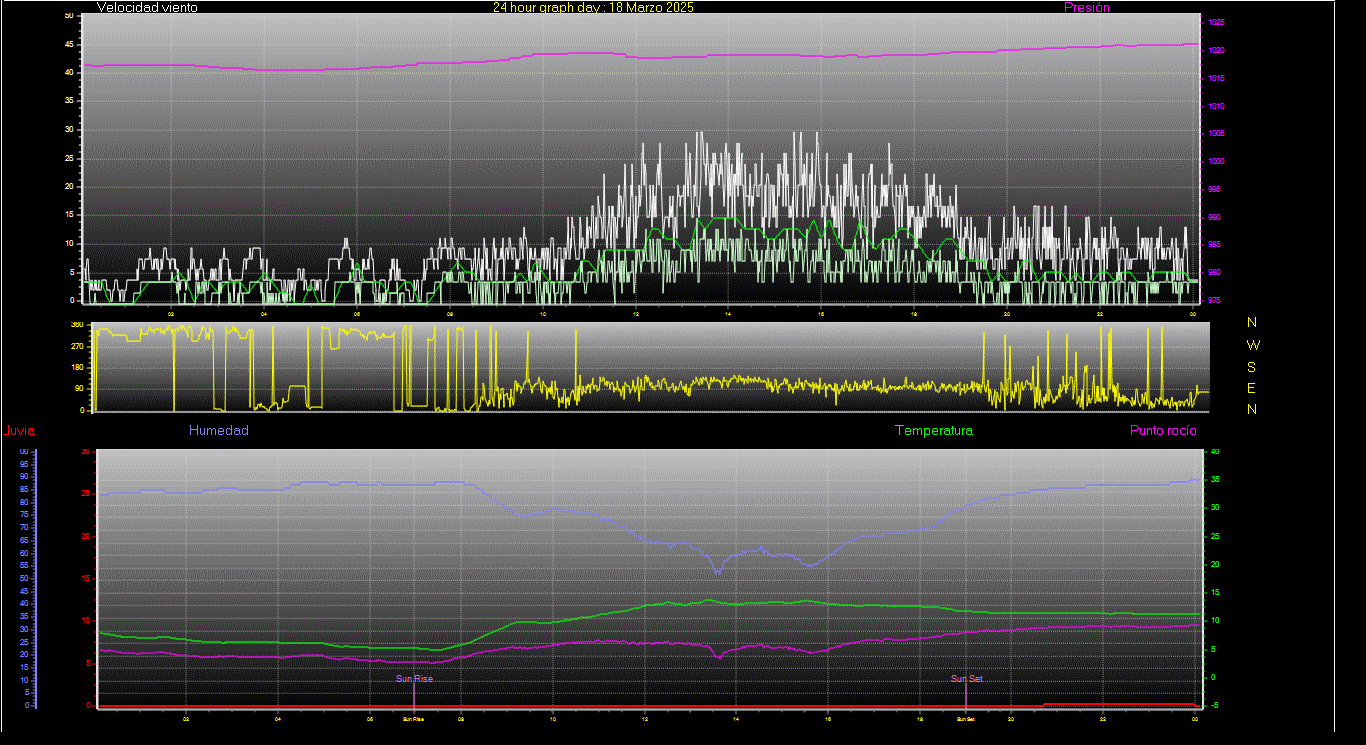Click the green '35' temperature axis value
This screenshot has height=745, width=1366.
pos(1214,480)
